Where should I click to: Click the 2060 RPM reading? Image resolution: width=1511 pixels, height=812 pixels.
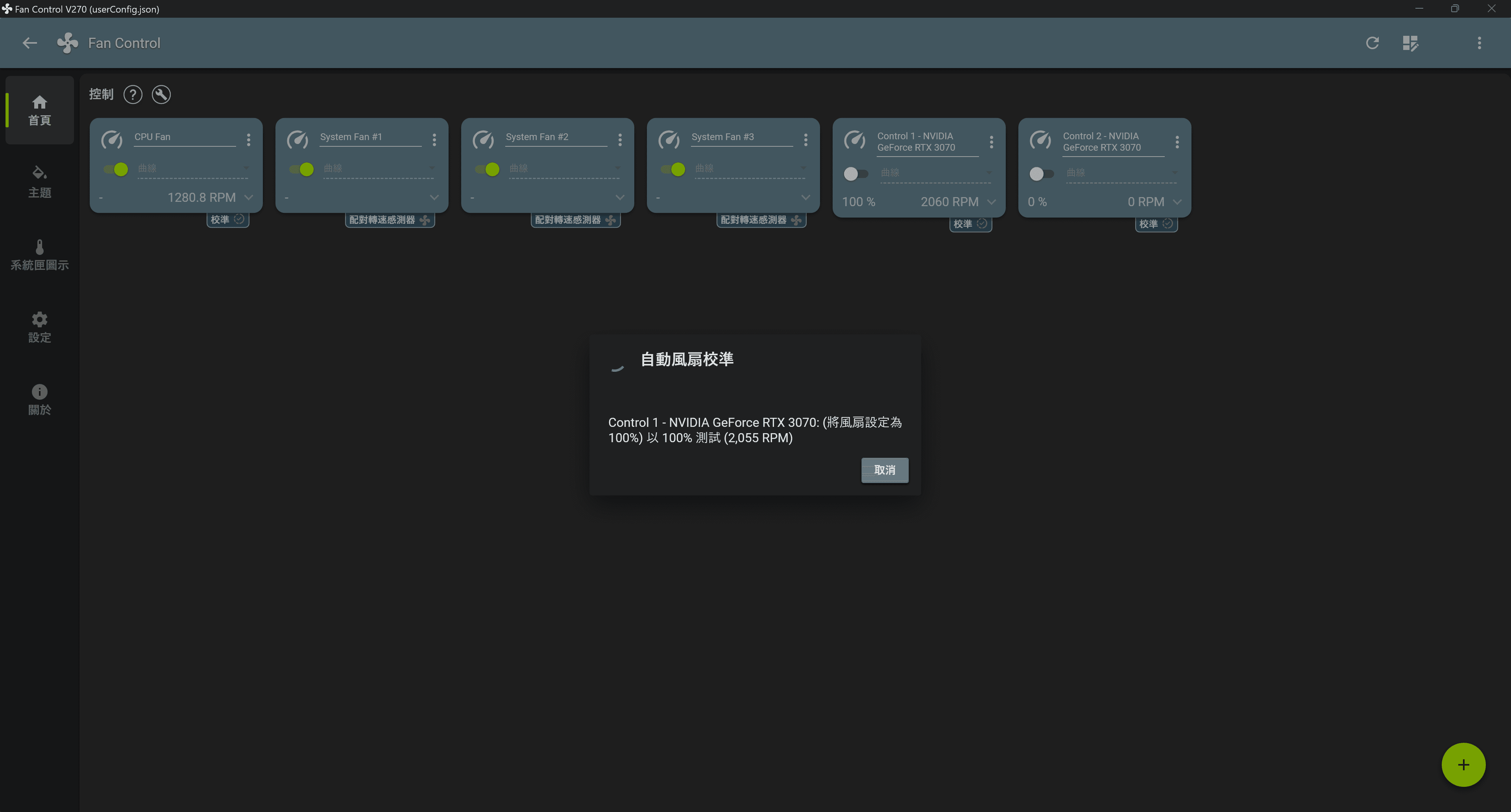point(949,202)
